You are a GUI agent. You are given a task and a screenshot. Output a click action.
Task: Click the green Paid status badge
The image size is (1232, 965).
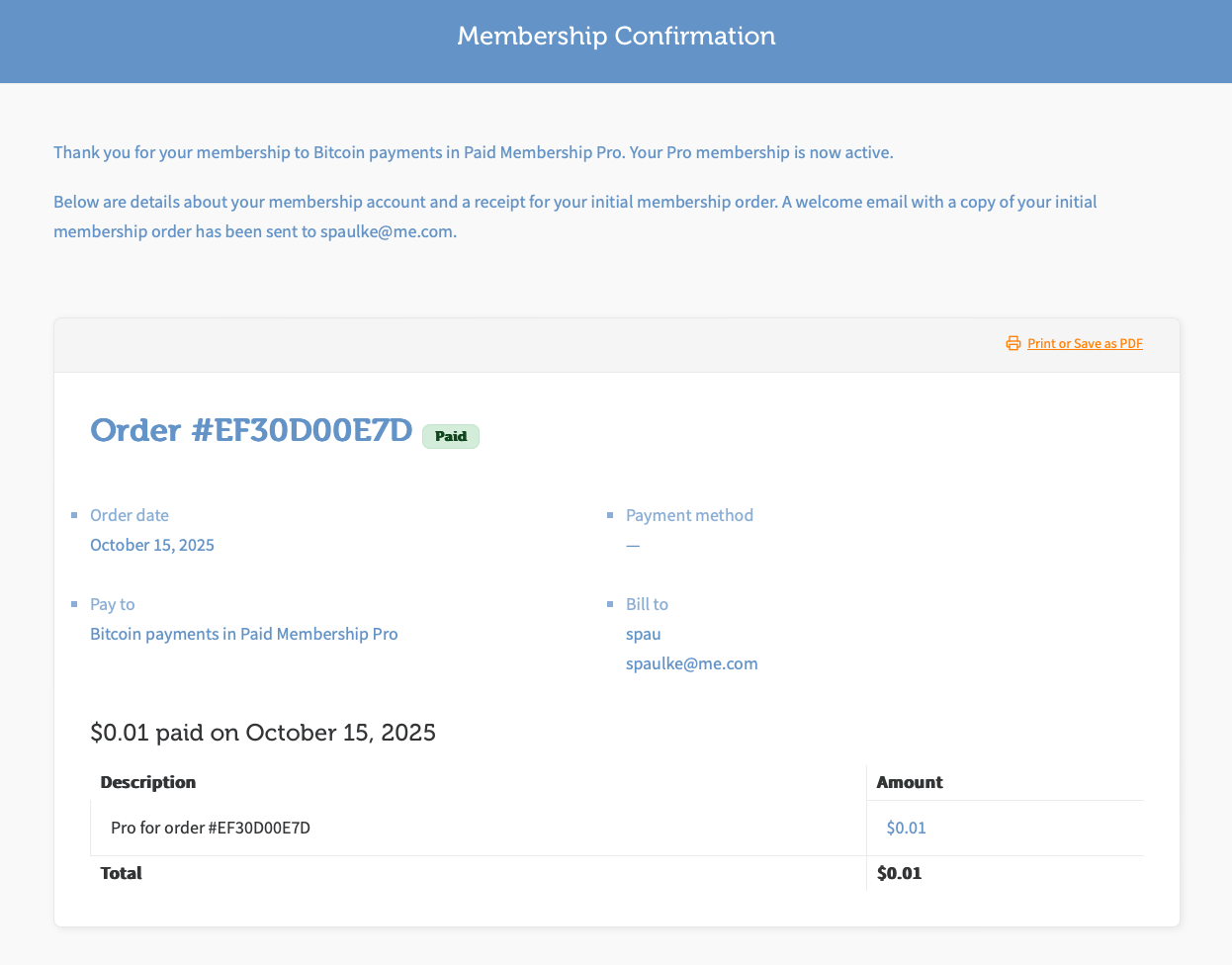451,436
